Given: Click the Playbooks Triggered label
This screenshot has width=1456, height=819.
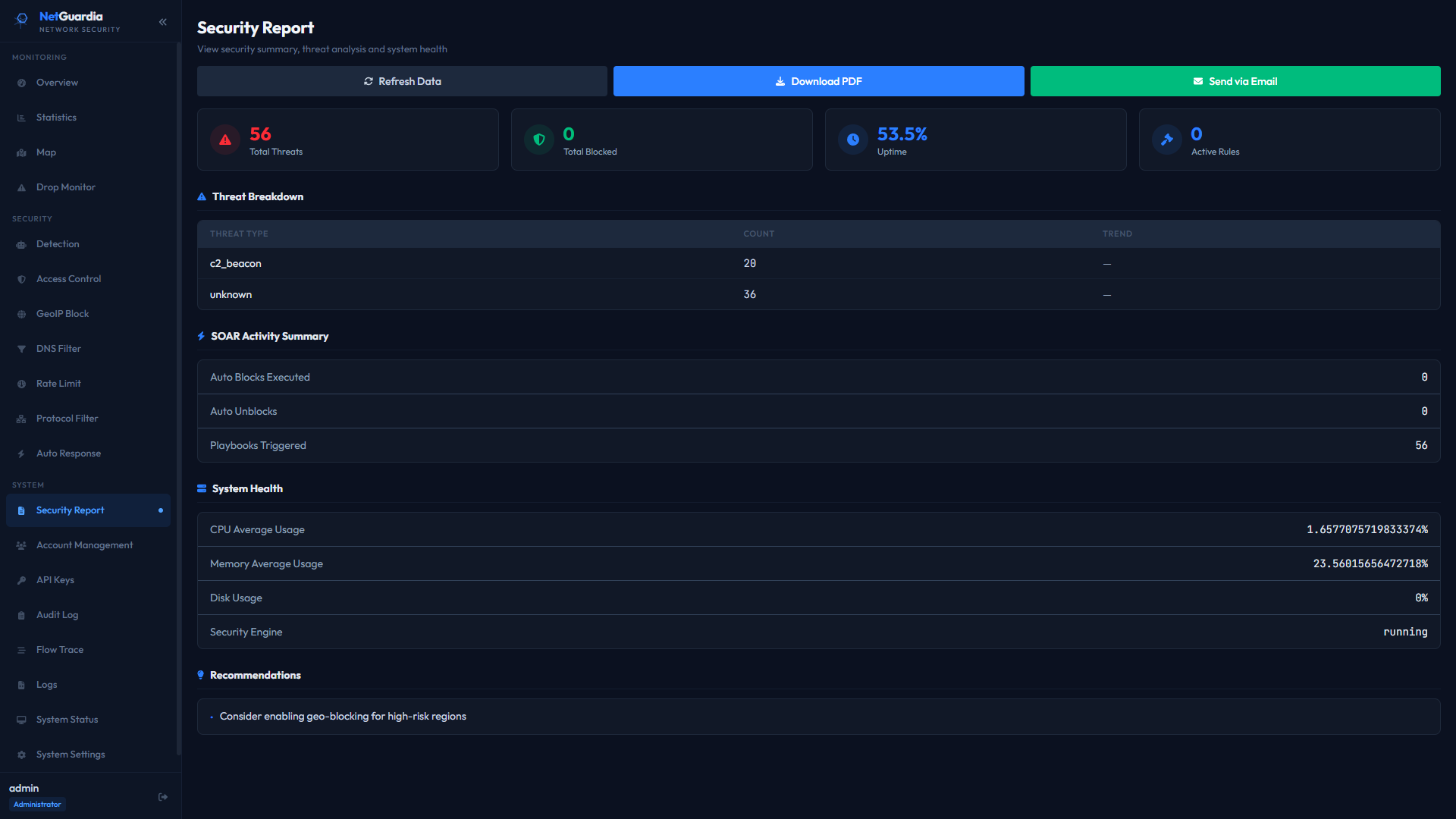Looking at the screenshot, I should 258,445.
